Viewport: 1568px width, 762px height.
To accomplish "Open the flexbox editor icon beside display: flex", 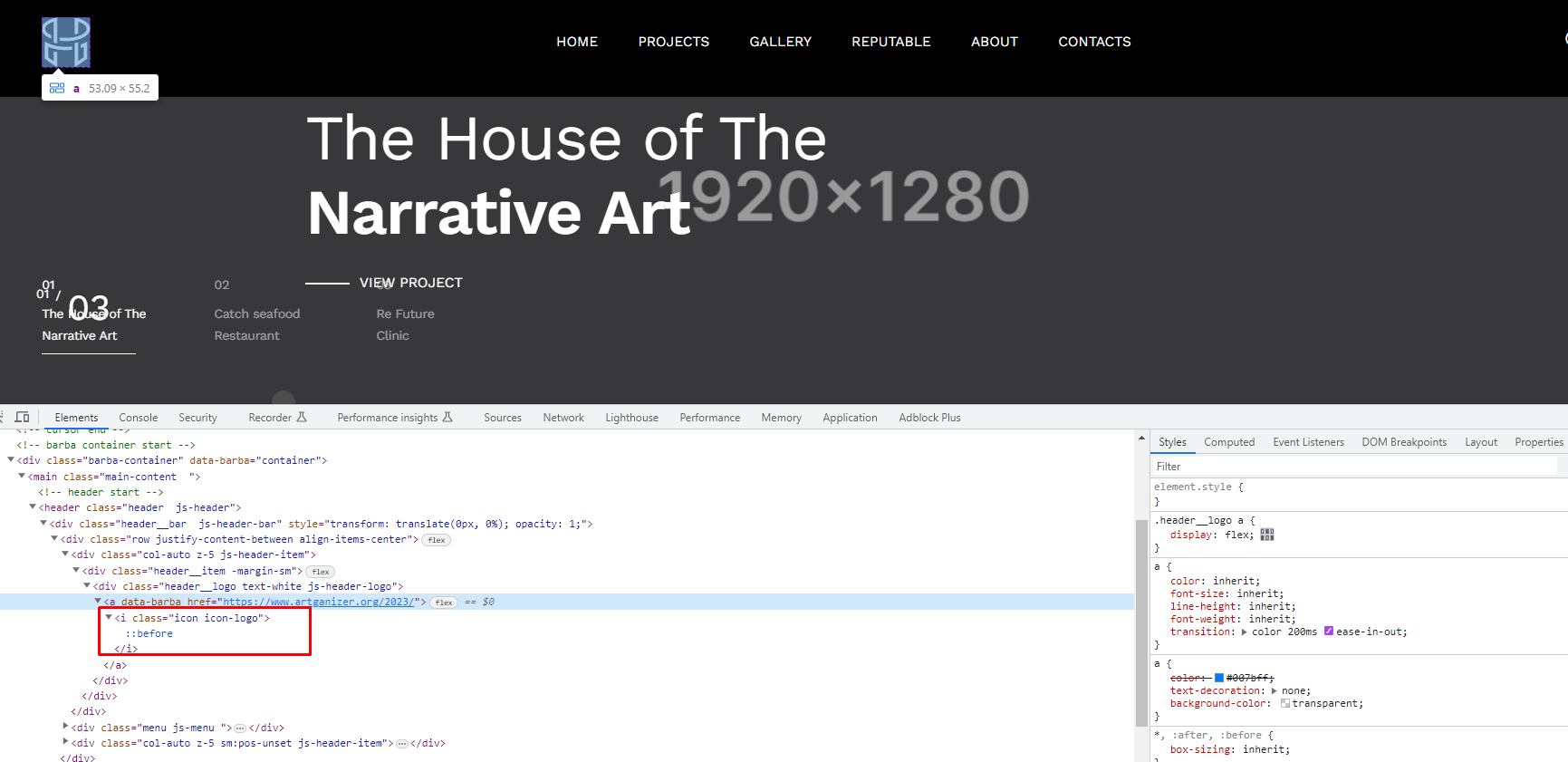I will click(1267, 535).
